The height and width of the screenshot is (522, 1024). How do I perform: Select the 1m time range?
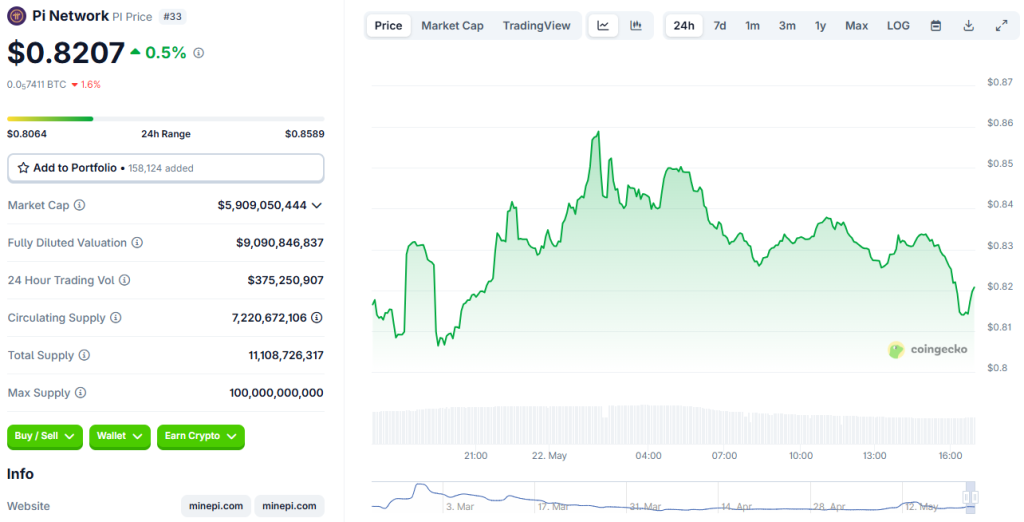(x=752, y=26)
